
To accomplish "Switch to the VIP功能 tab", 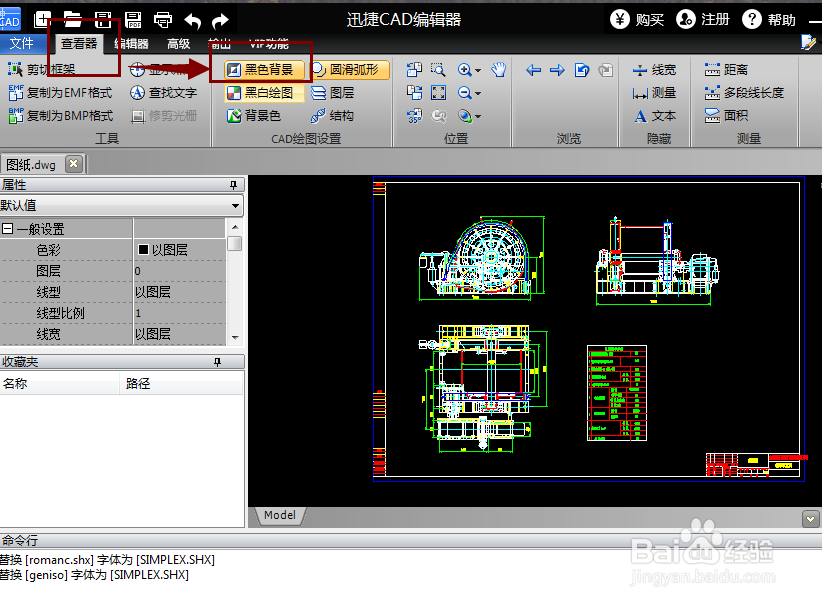I will (269, 44).
